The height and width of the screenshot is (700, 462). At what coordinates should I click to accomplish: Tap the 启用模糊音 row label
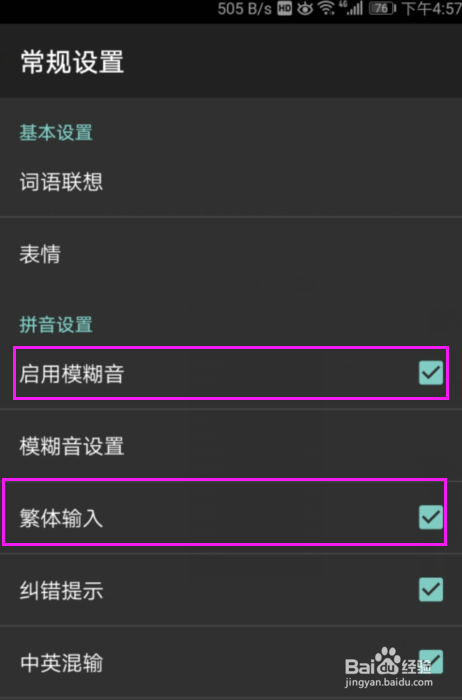[71, 374]
